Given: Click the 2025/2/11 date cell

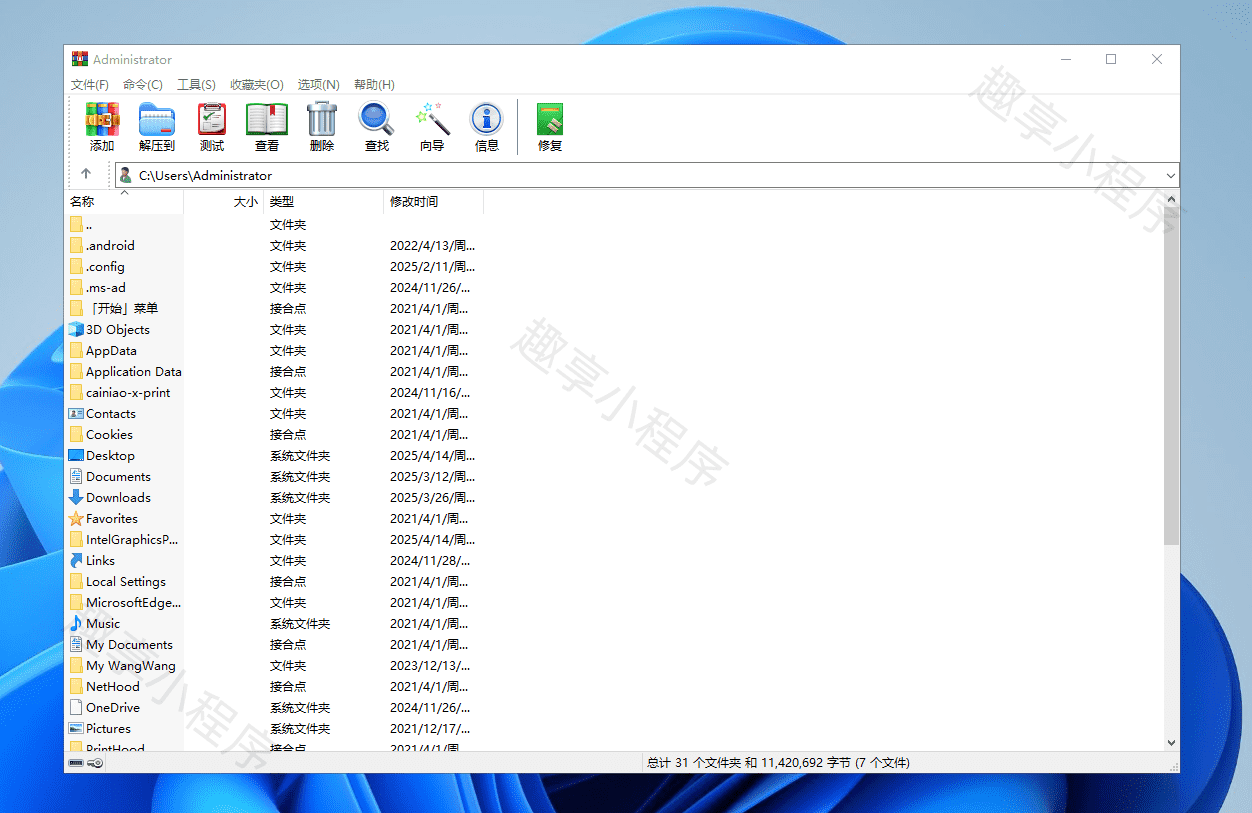Looking at the screenshot, I should (x=432, y=266).
